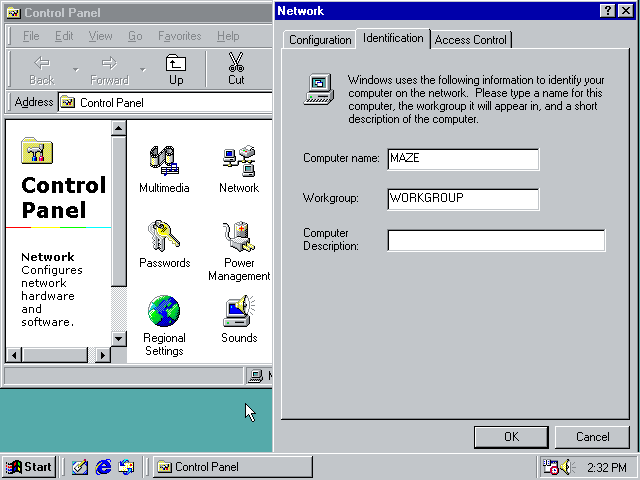
Task: Click the Control Panel folder icon in Address bar
Action: pos(67,102)
